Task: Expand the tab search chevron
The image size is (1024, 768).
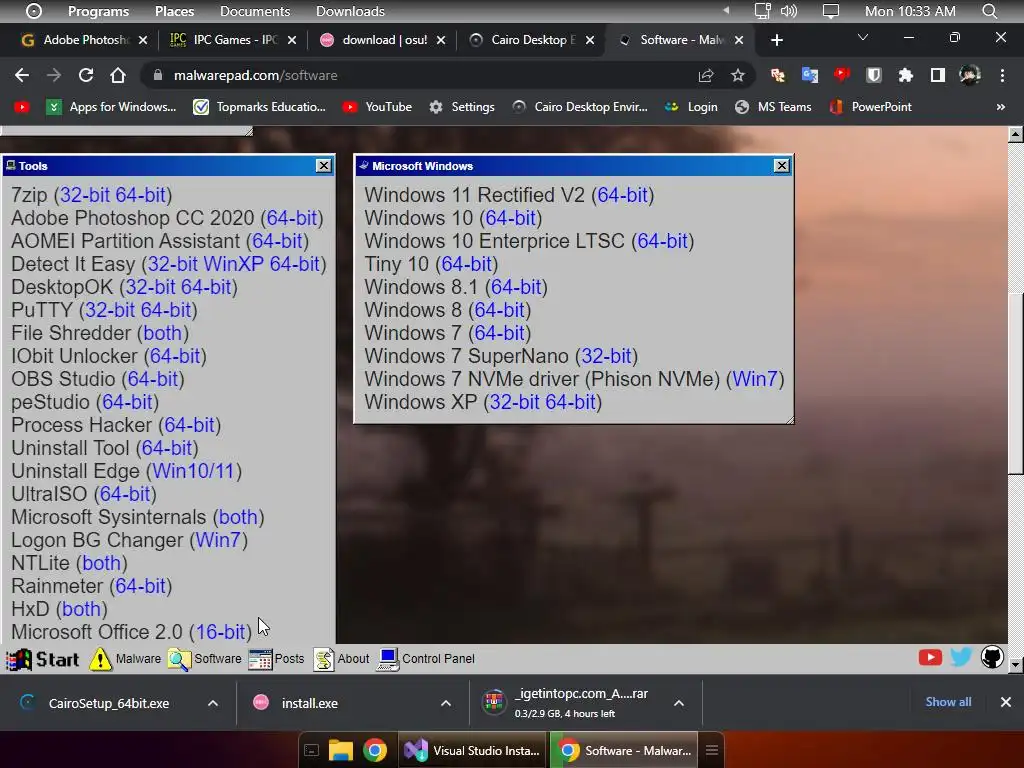Action: point(863,37)
